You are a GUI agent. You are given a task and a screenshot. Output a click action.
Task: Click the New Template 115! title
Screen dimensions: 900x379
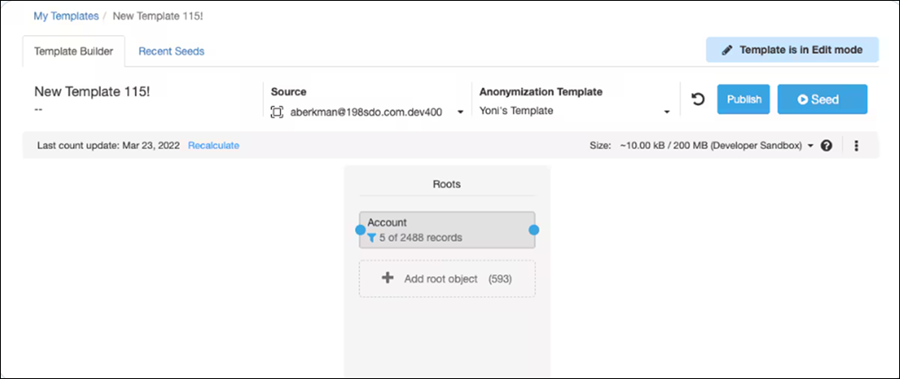pyautogui.click(x=92, y=91)
